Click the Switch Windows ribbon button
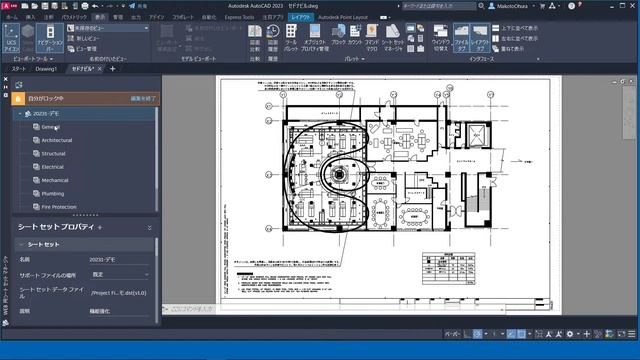 point(440,38)
